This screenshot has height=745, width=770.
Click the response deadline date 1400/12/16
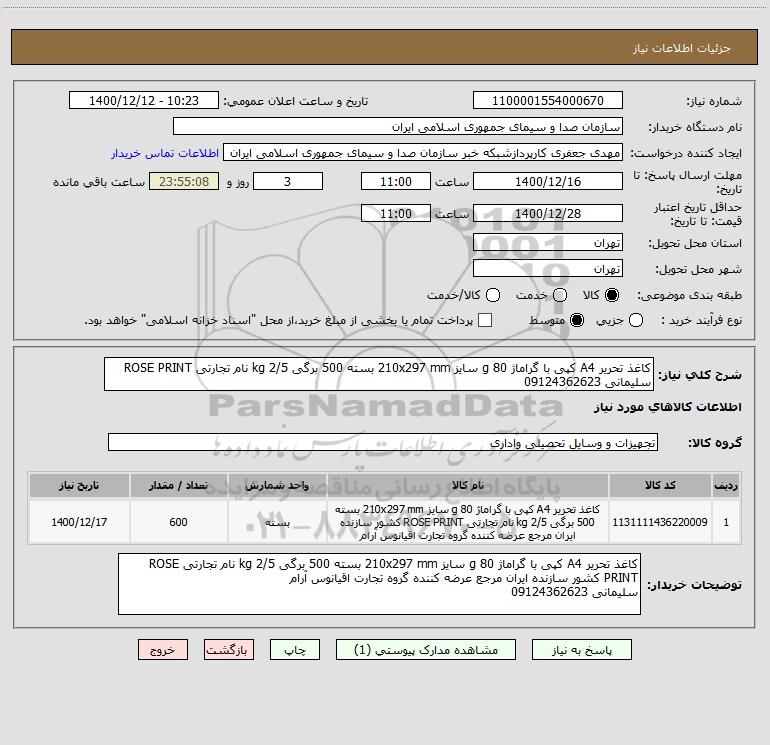(548, 181)
